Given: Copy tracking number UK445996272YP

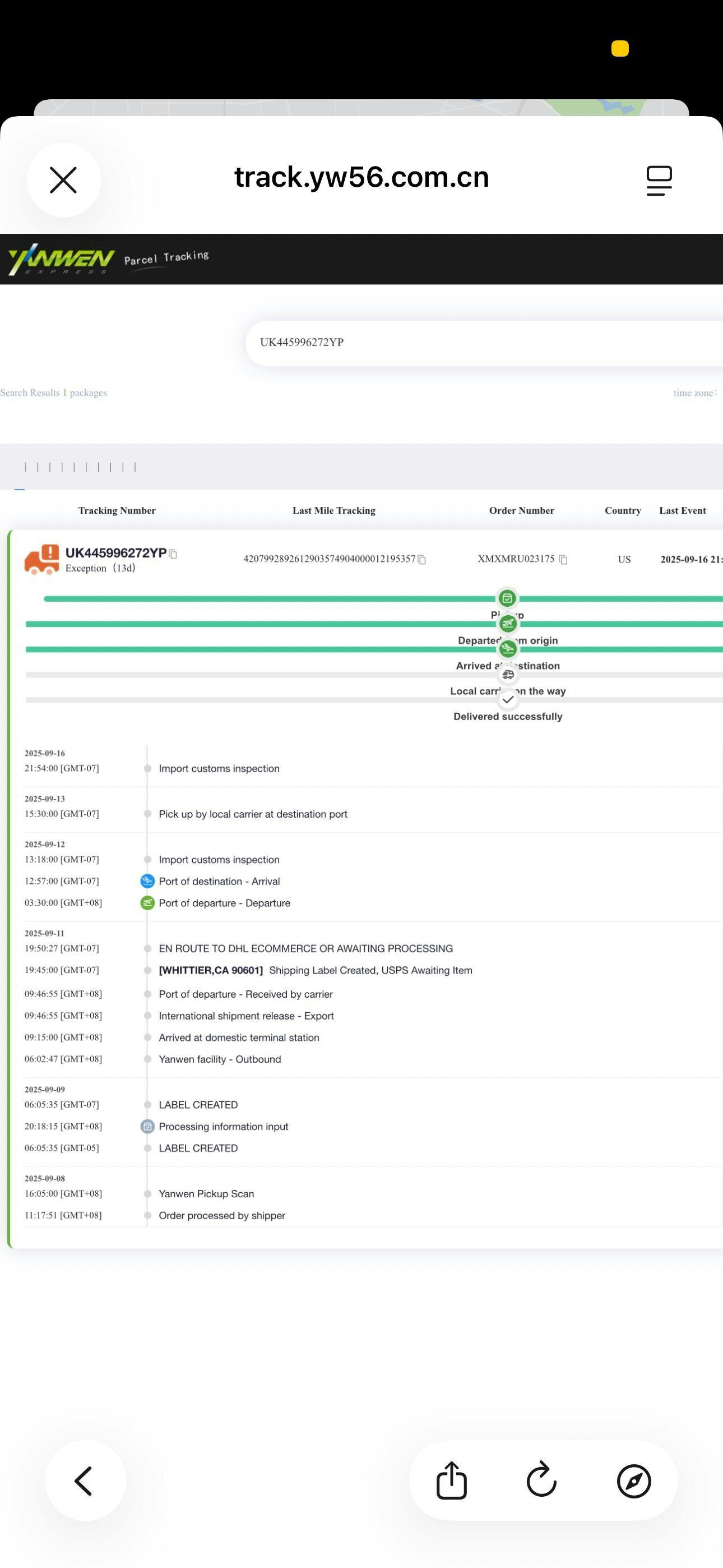Looking at the screenshot, I should click(173, 554).
